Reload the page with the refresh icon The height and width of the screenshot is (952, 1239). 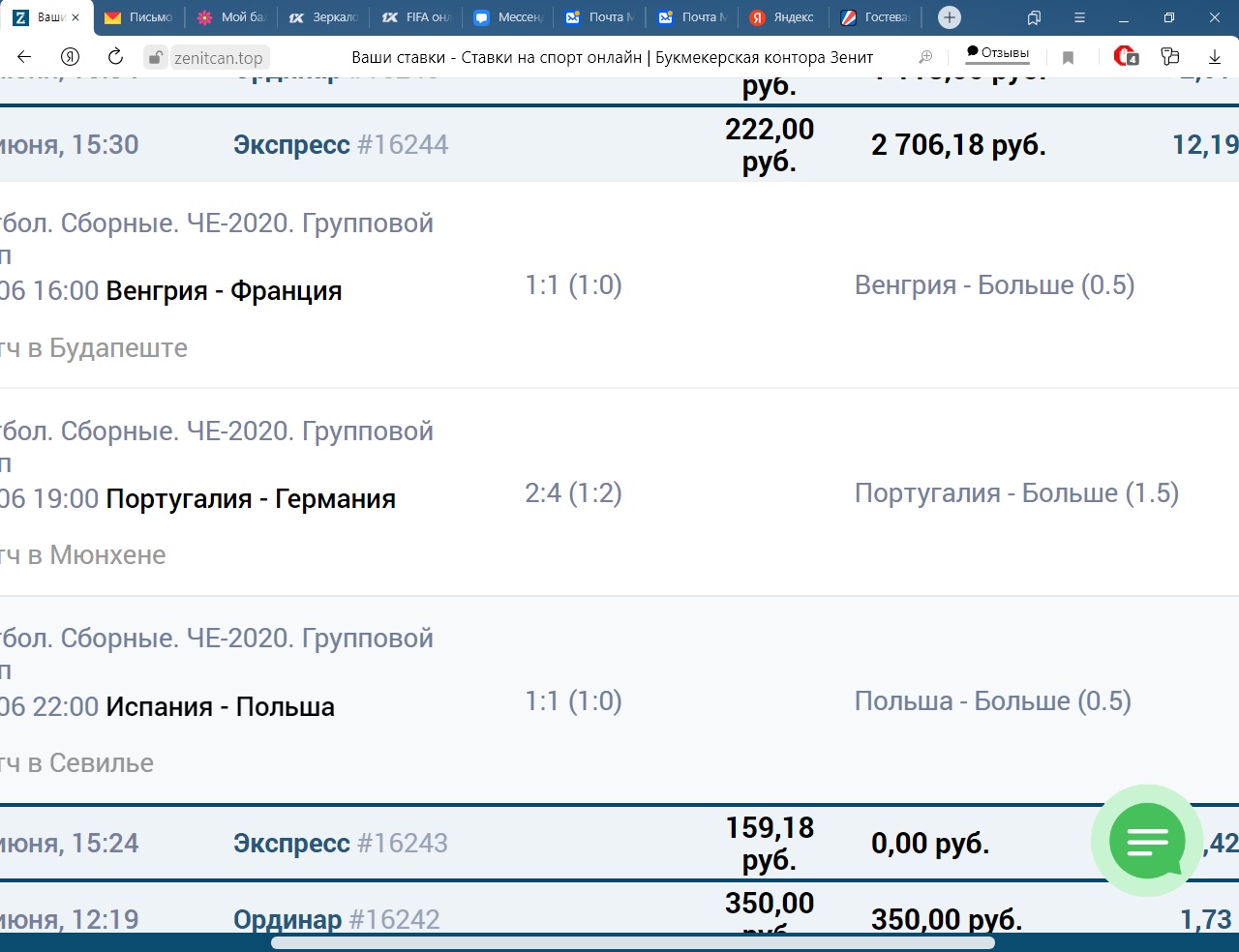(x=115, y=57)
